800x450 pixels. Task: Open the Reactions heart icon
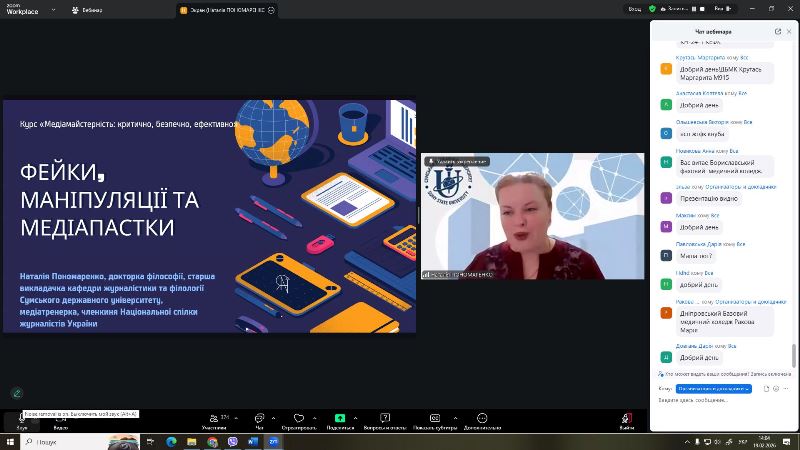[298, 418]
